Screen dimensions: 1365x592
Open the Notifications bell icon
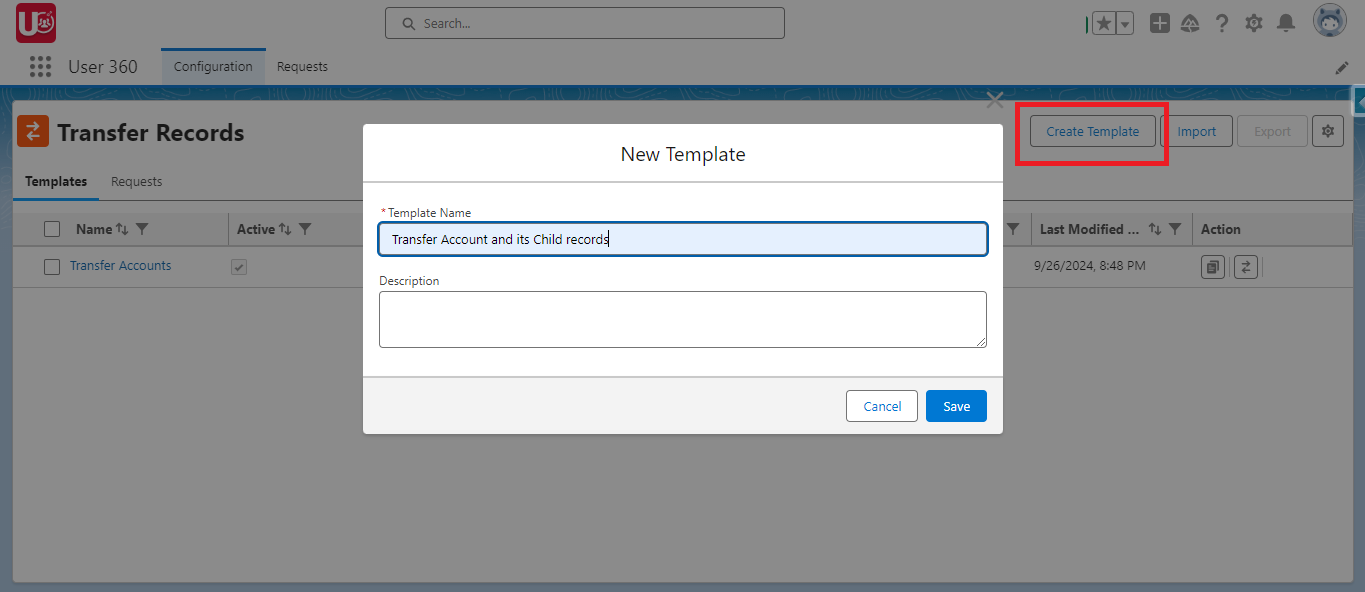tap(1286, 23)
